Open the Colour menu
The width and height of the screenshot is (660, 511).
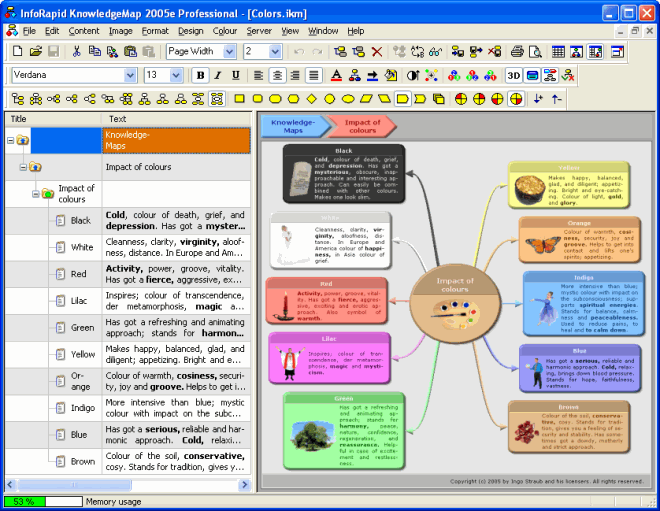[x=225, y=31]
